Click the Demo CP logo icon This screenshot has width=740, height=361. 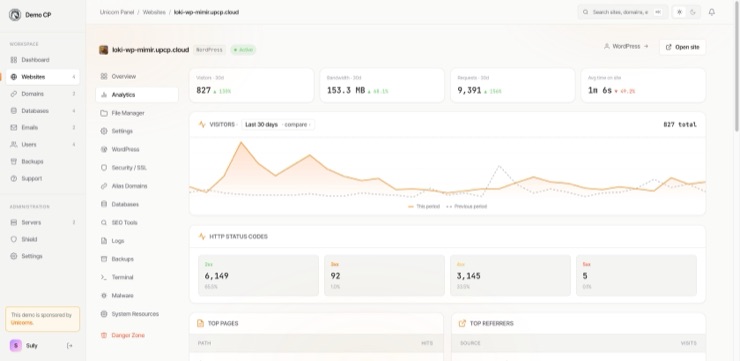point(15,15)
